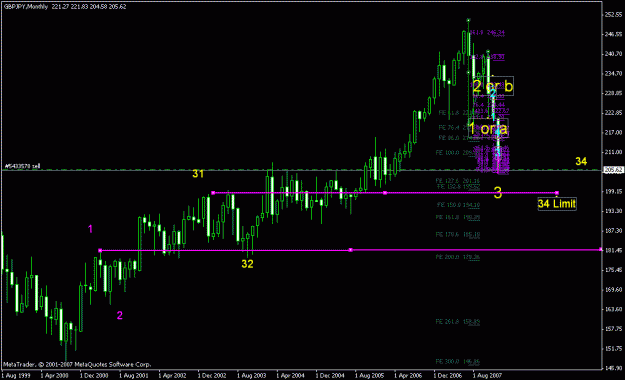Click the FE 127.2 Fibonacci level label
The height and width of the screenshot is (380, 625).
(x=458, y=181)
